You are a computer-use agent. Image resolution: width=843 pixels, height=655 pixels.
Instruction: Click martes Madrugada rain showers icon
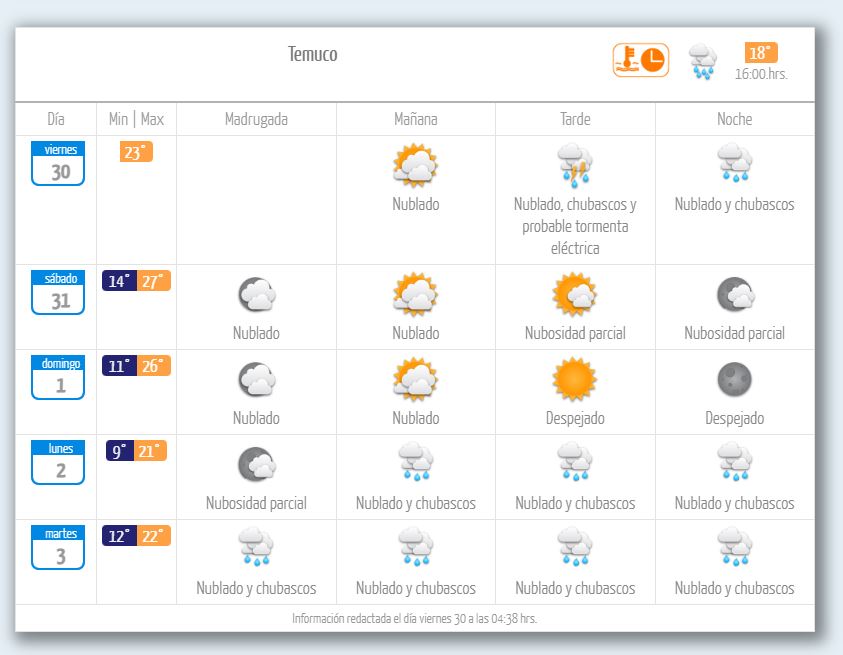(x=256, y=549)
